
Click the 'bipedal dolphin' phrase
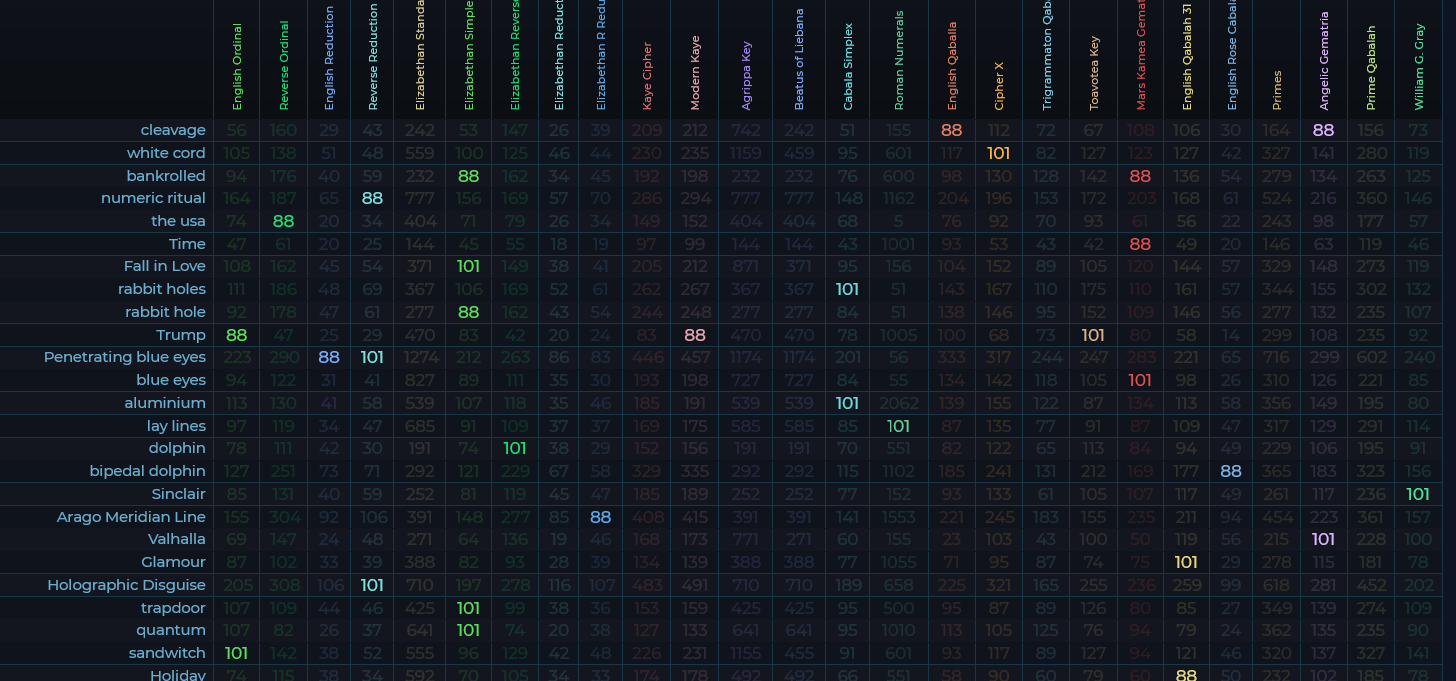pos(147,471)
